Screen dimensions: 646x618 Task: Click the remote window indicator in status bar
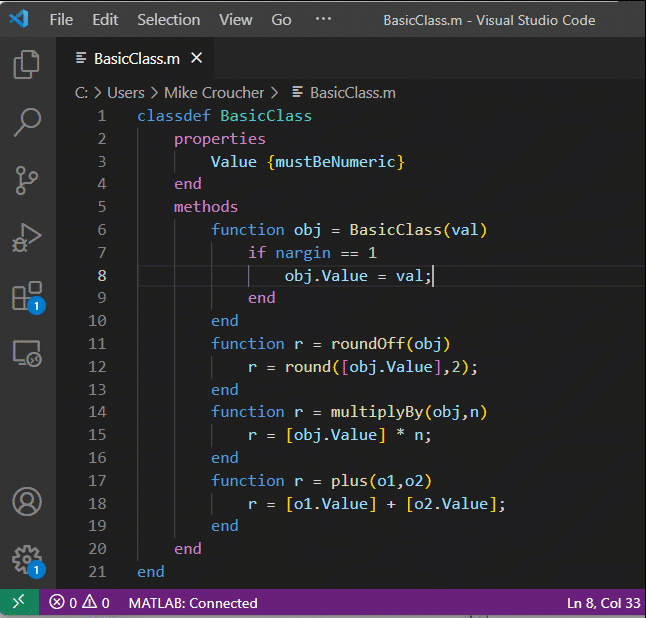(18, 603)
